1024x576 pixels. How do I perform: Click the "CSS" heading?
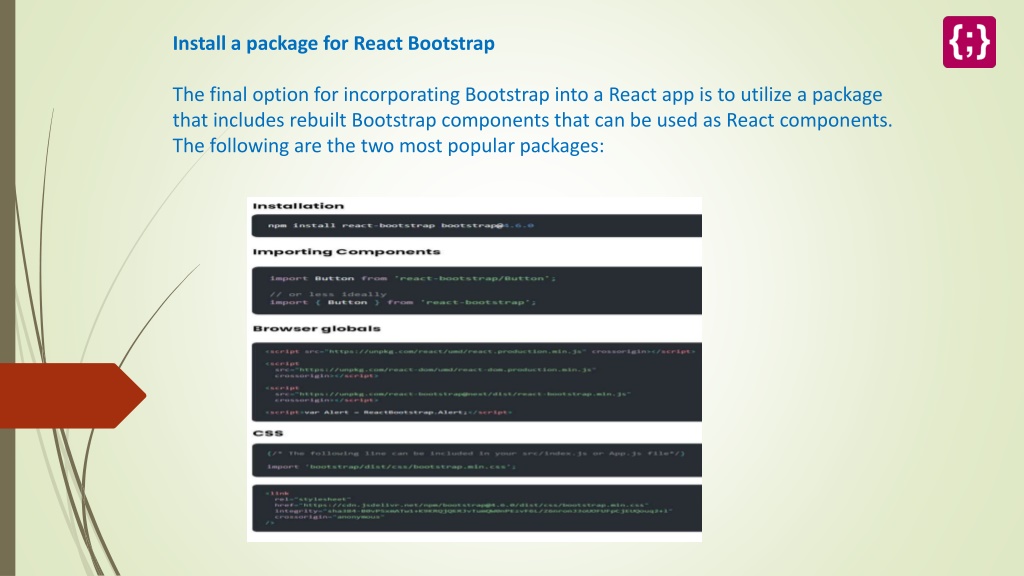268,433
